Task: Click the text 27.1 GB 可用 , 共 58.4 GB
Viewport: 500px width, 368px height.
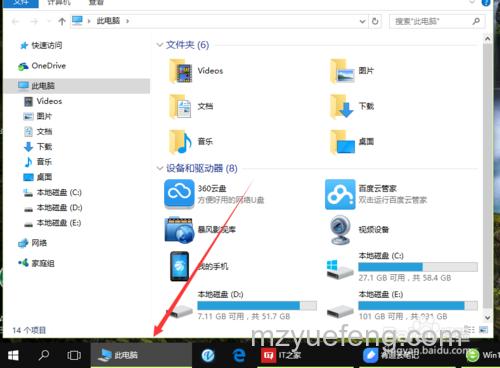Action: [405, 278]
